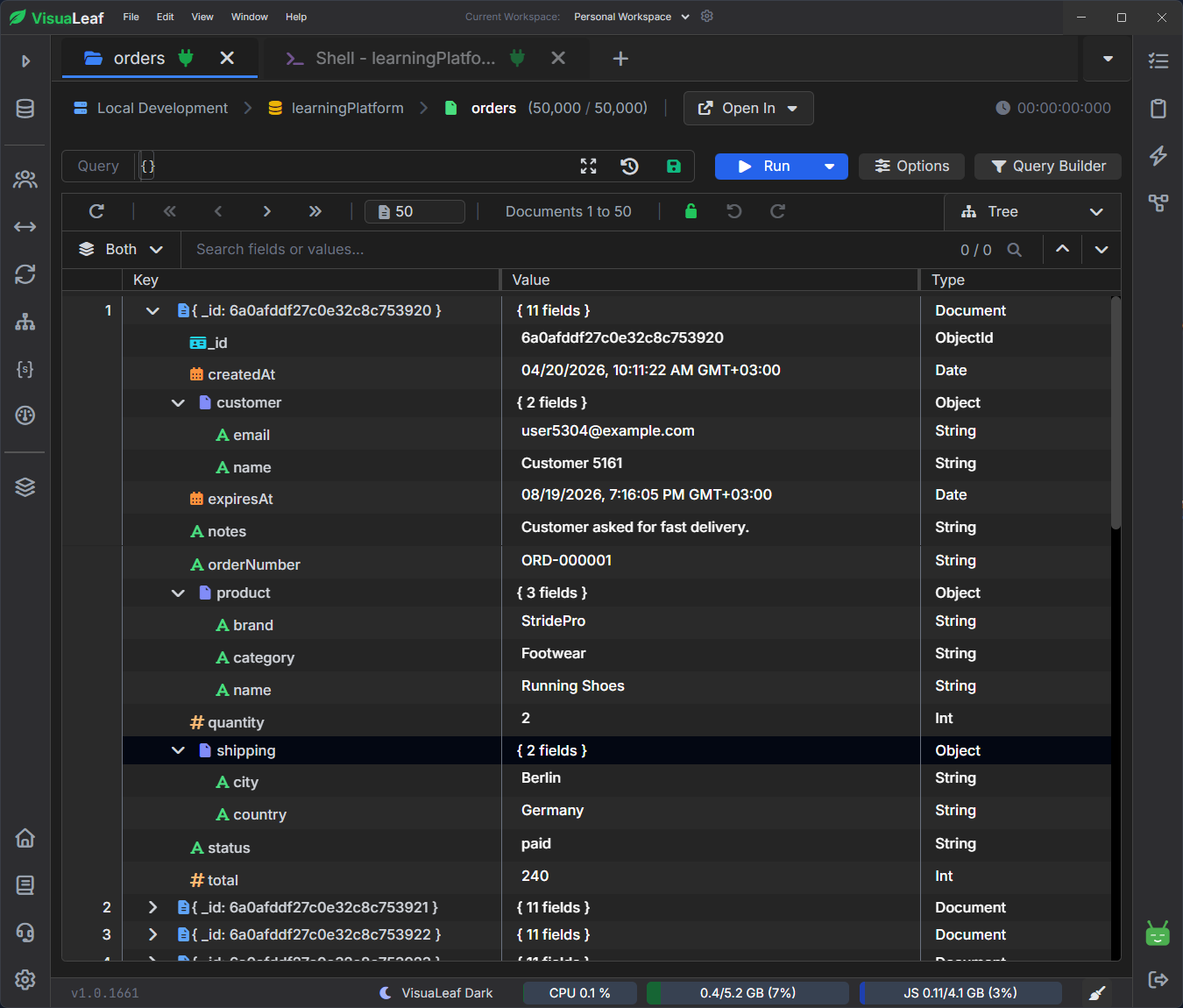The height and width of the screenshot is (1008, 1183).
Task: Click the learningPlatform breadcrumb
Action: point(336,109)
